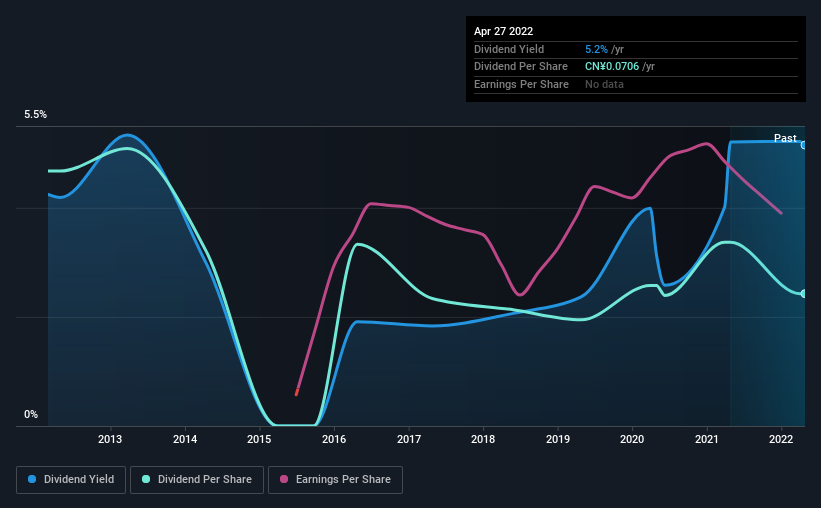Select the 2015 label on the time axis

259,439
